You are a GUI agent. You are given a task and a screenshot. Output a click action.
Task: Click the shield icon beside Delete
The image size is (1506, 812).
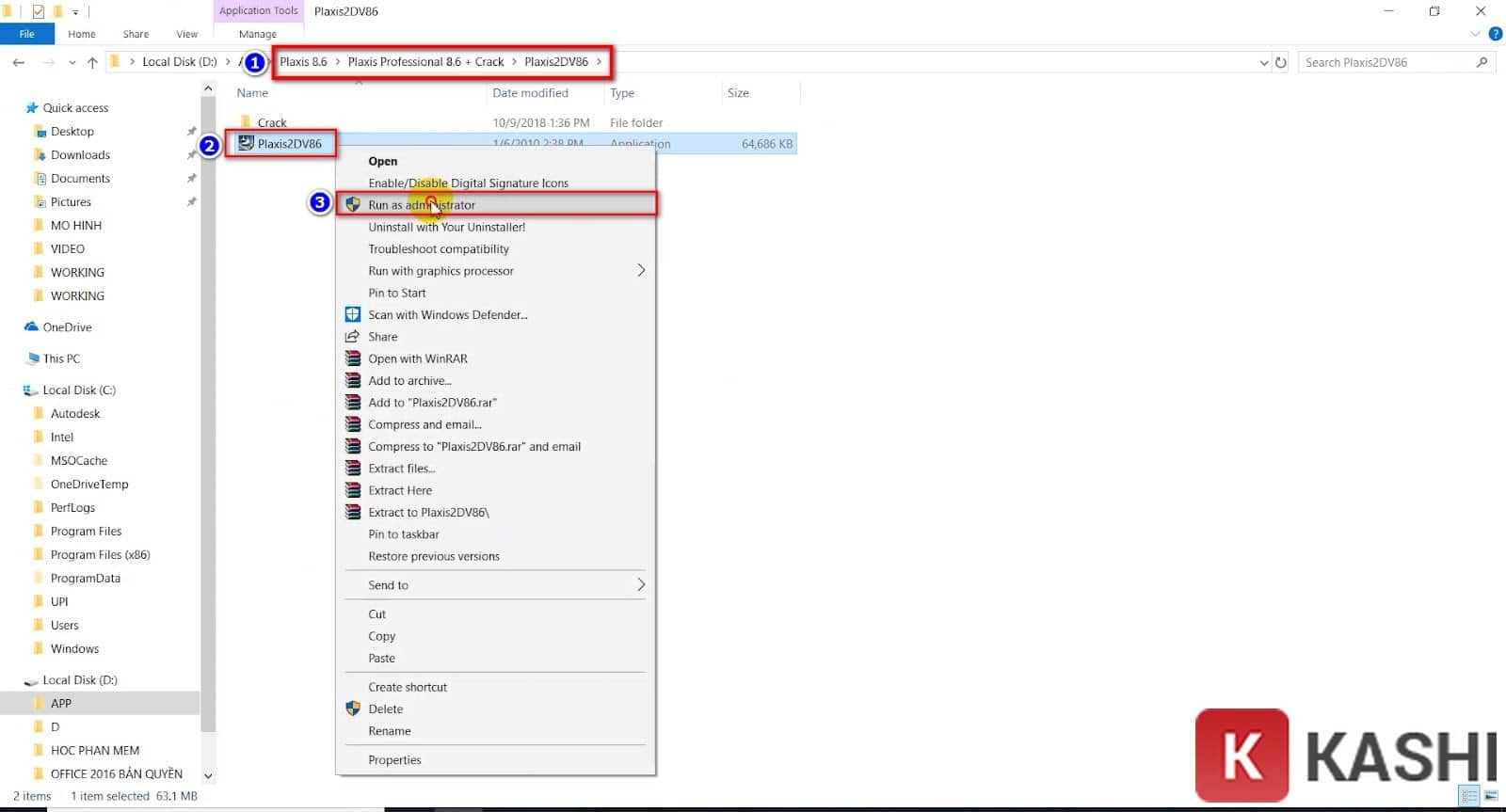click(x=353, y=709)
